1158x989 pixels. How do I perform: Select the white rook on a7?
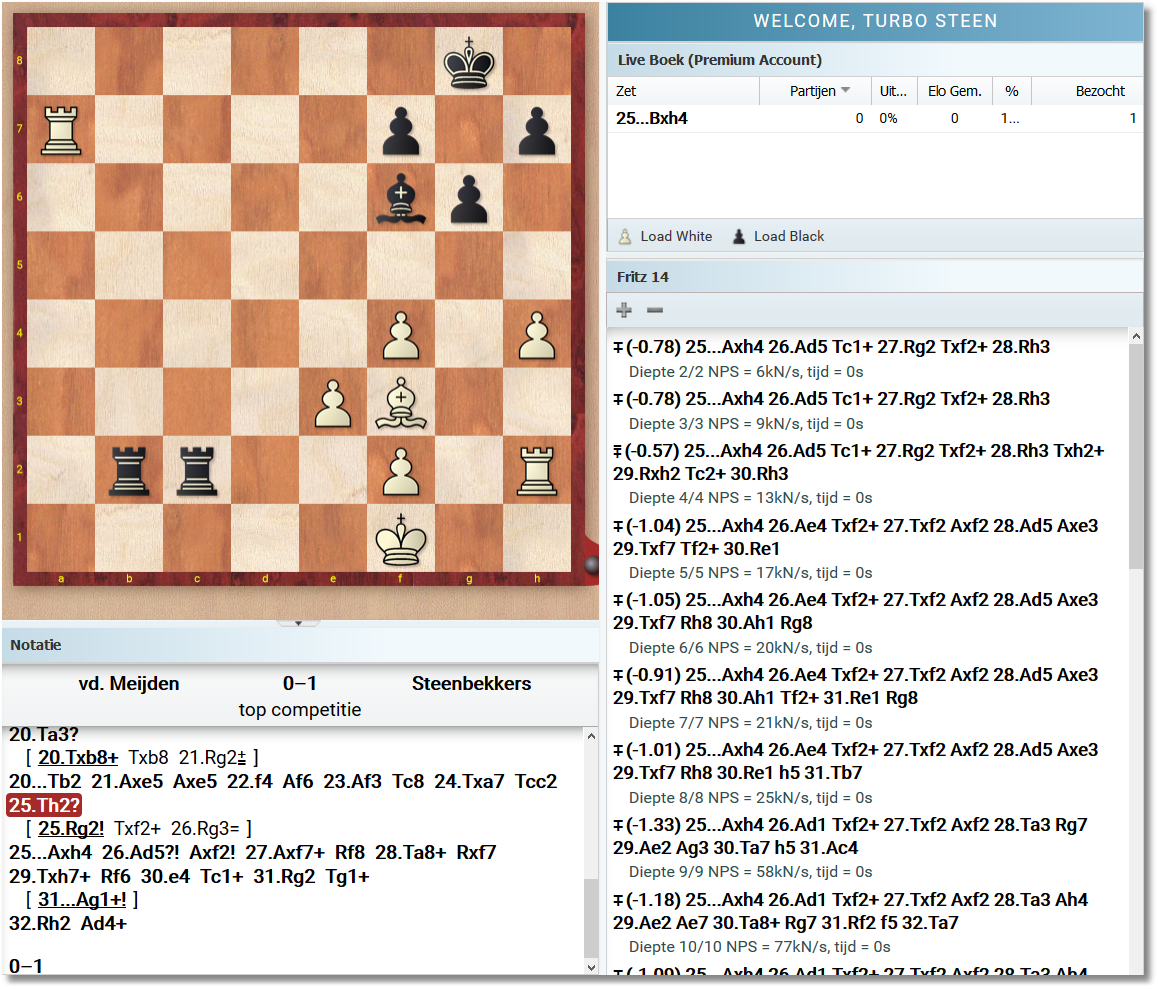(62, 130)
